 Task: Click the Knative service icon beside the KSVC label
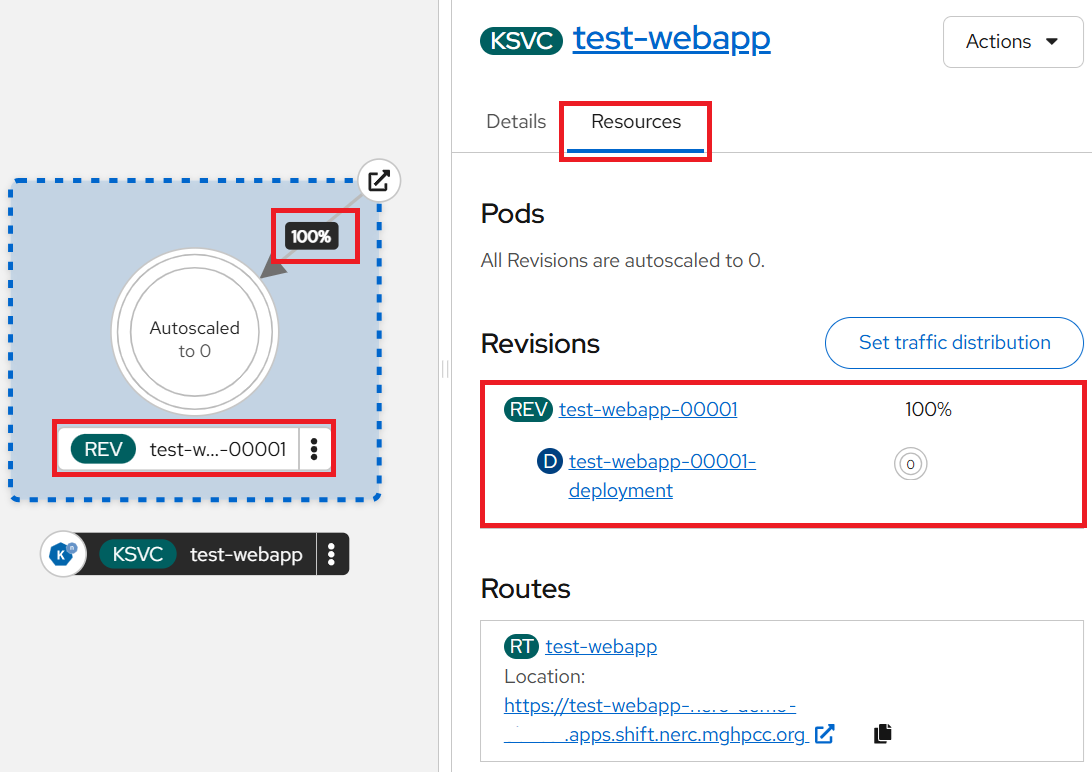62,553
